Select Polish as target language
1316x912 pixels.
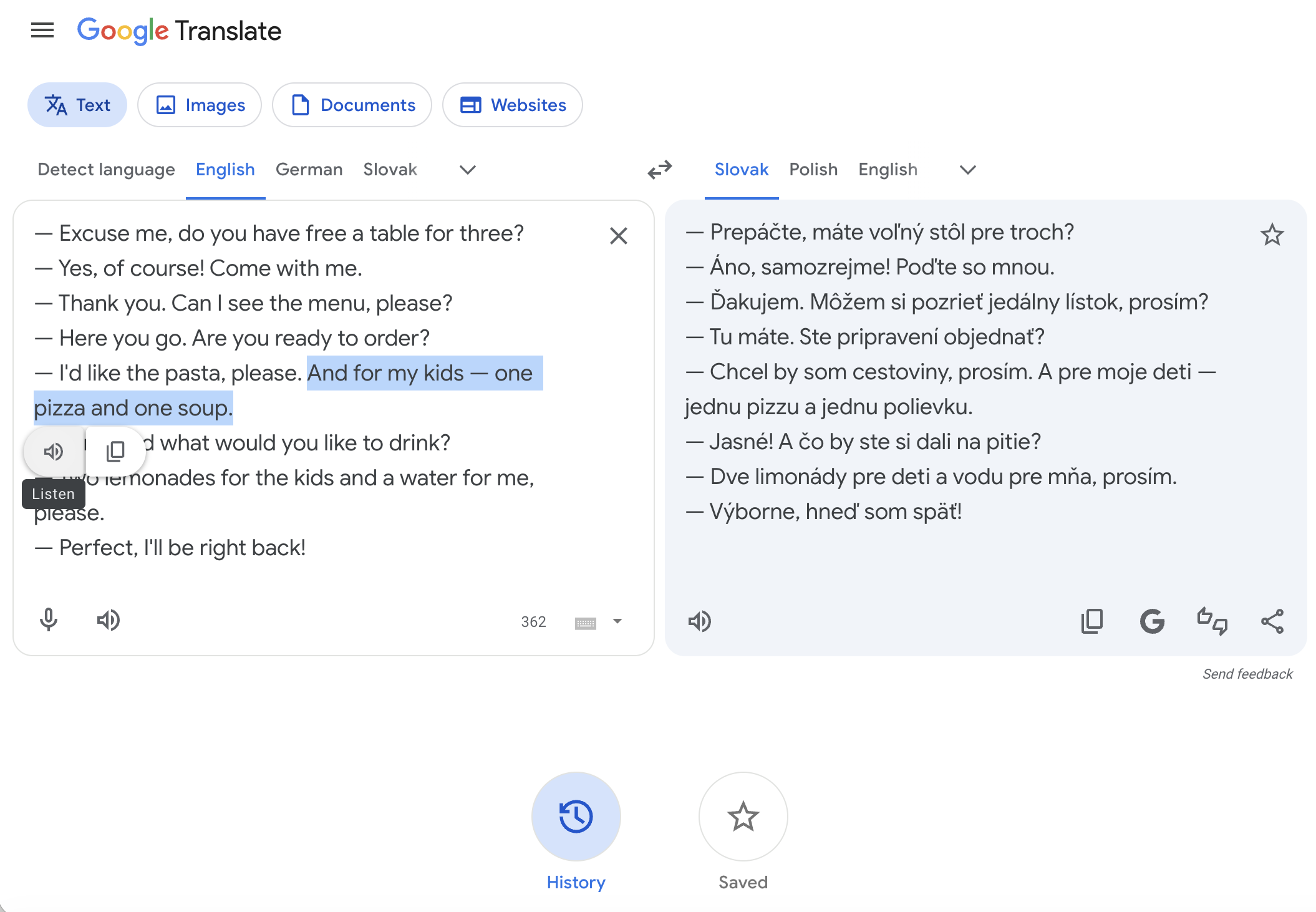point(813,169)
